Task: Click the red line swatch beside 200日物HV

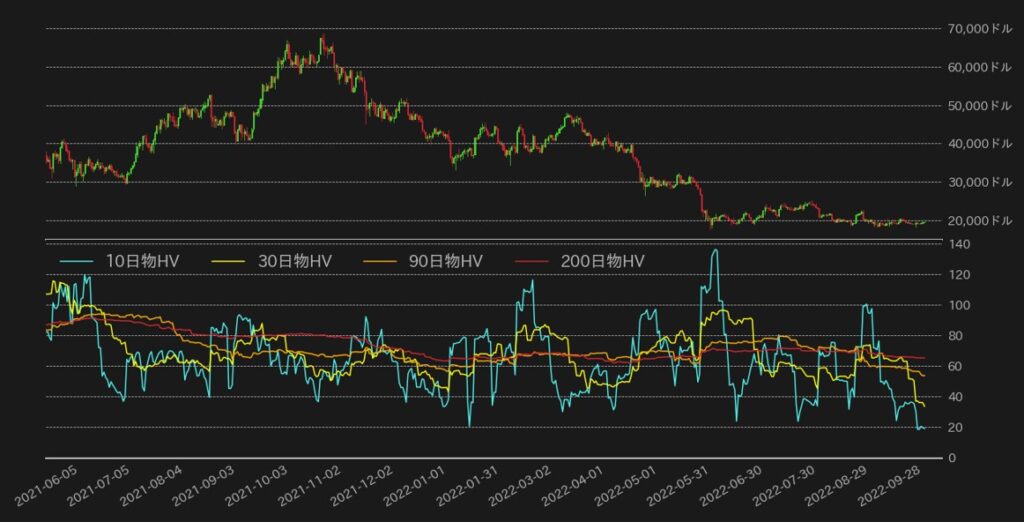Action: coord(534,261)
